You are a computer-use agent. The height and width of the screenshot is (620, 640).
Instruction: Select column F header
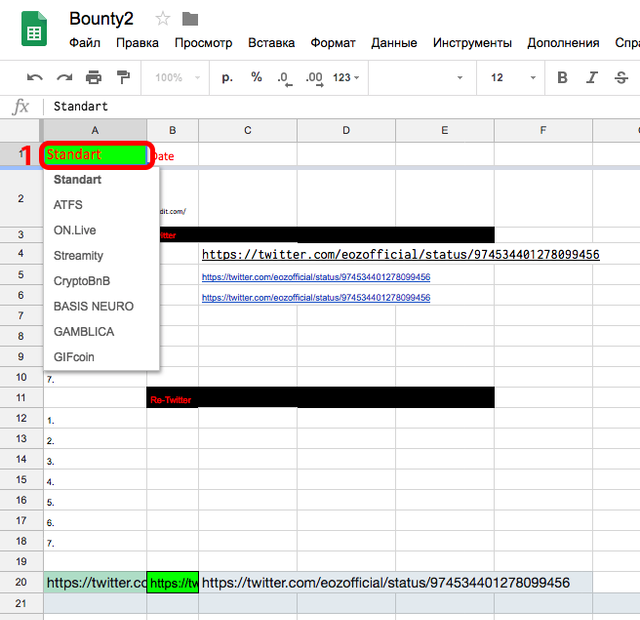543,130
